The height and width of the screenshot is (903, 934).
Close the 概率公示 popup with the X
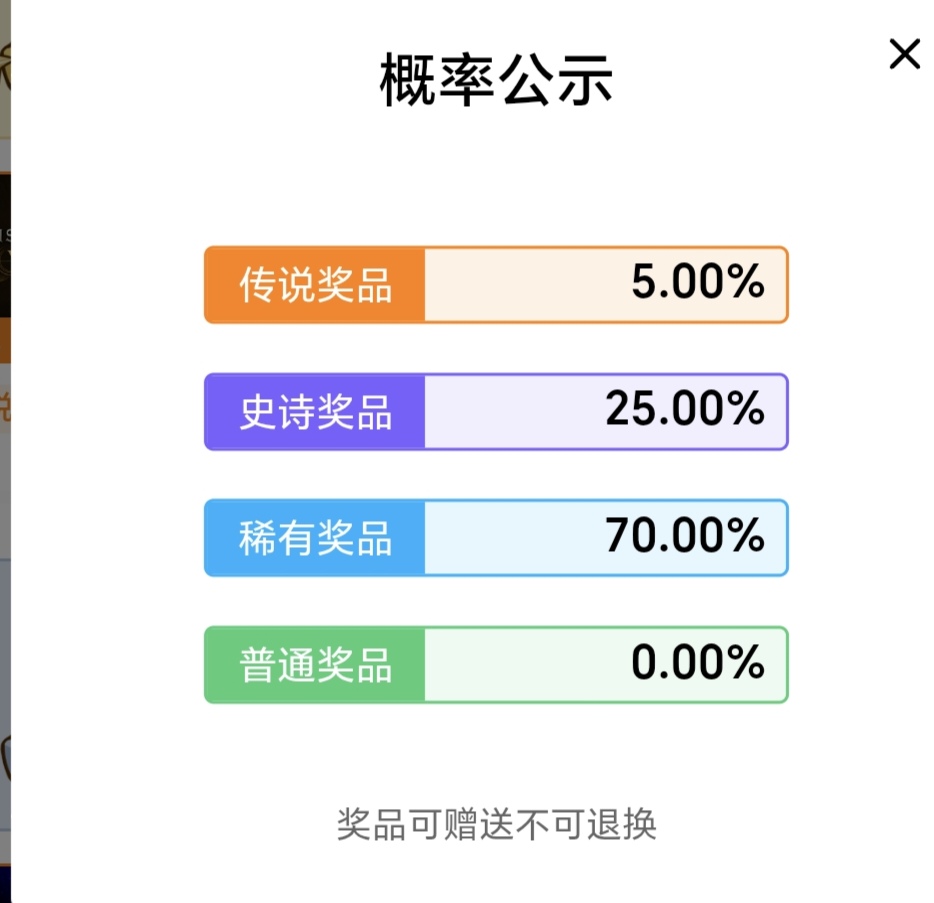(904, 54)
